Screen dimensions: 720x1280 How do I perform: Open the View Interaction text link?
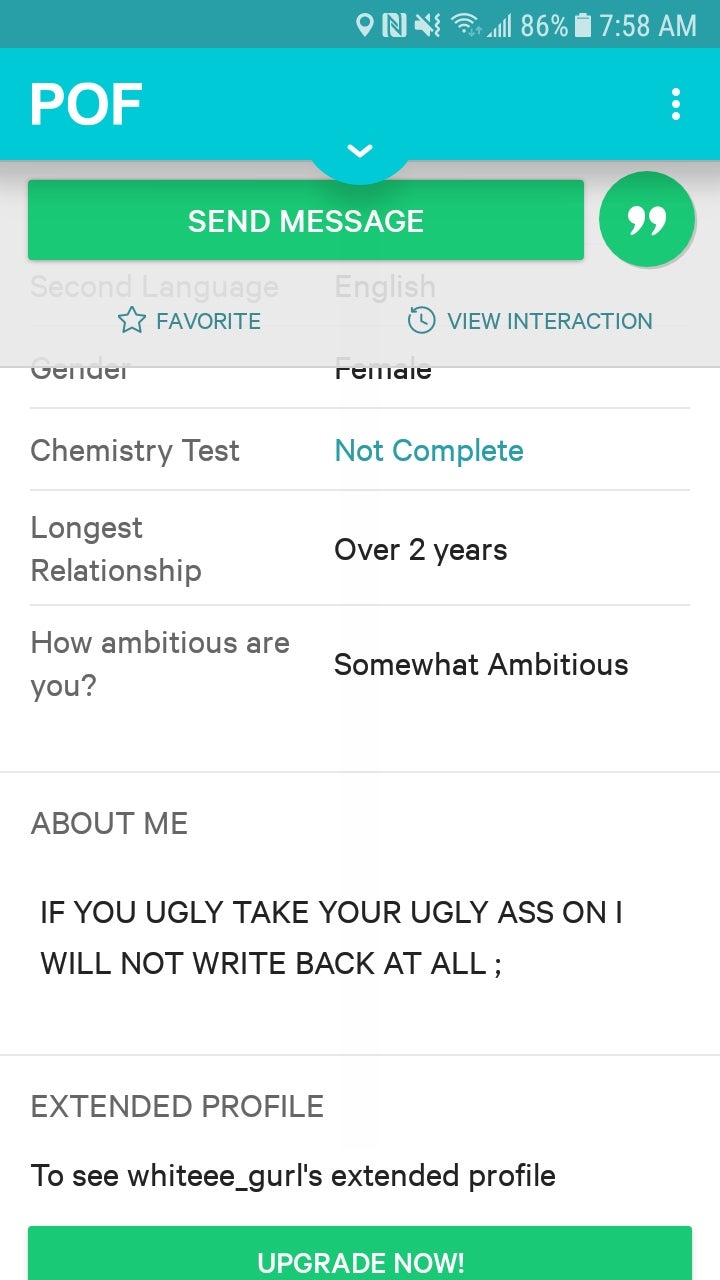(x=549, y=321)
